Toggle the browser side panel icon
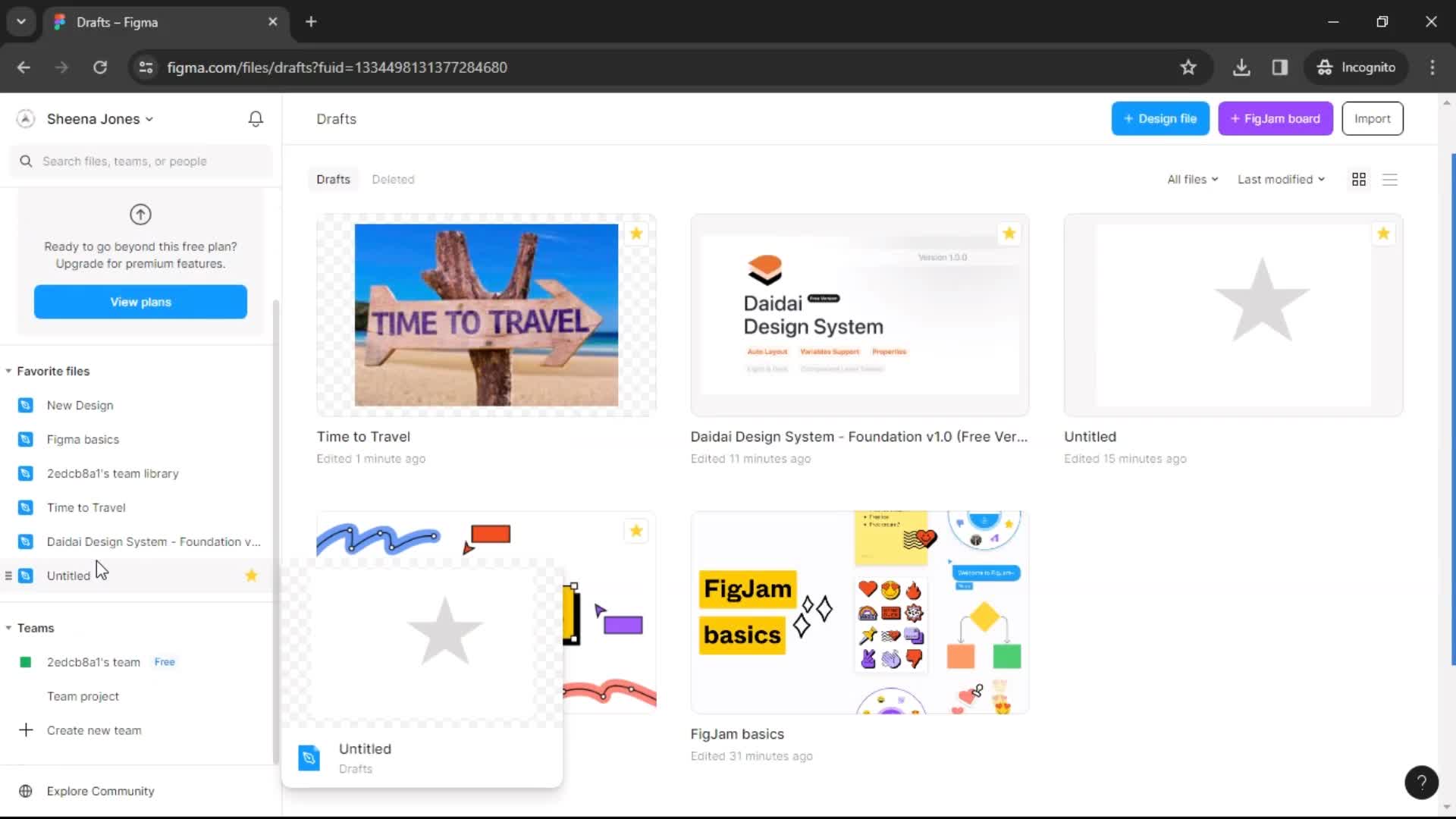Image resolution: width=1456 pixels, height=819 pixels. pos(1280,67)
